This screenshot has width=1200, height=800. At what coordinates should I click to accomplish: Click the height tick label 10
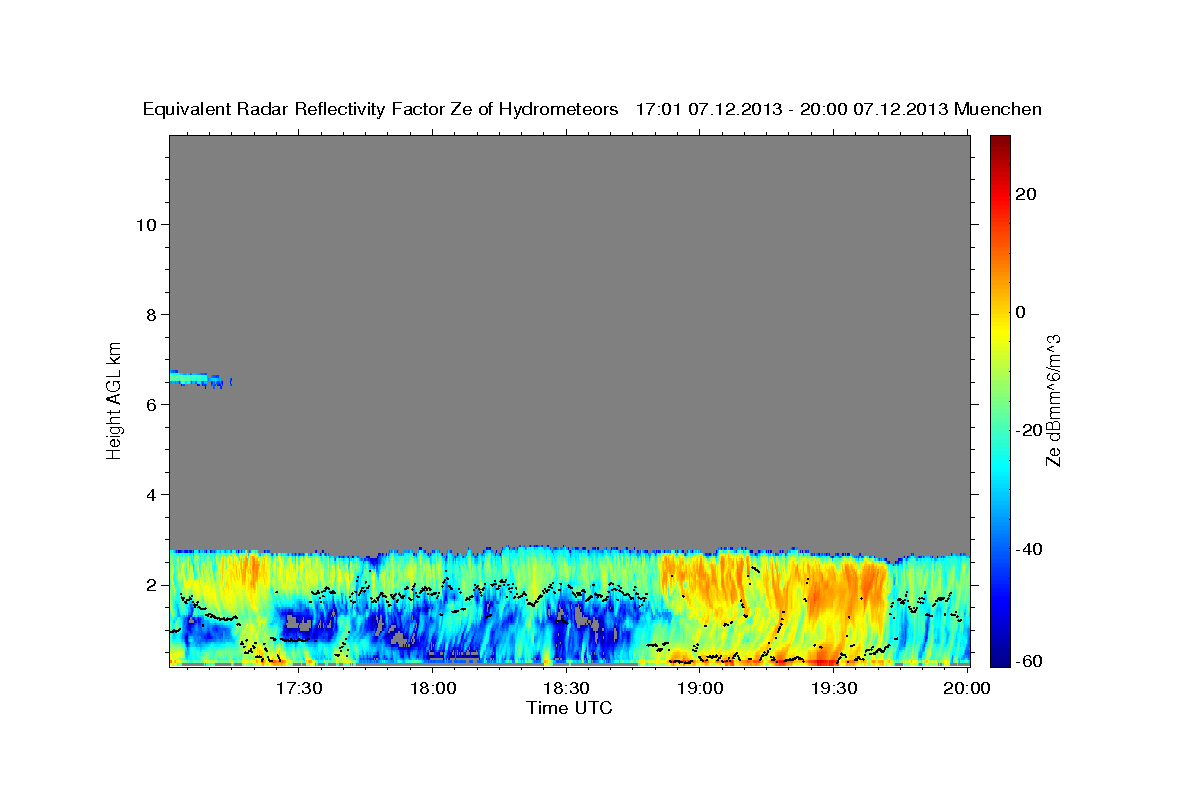tap(145, 224)
